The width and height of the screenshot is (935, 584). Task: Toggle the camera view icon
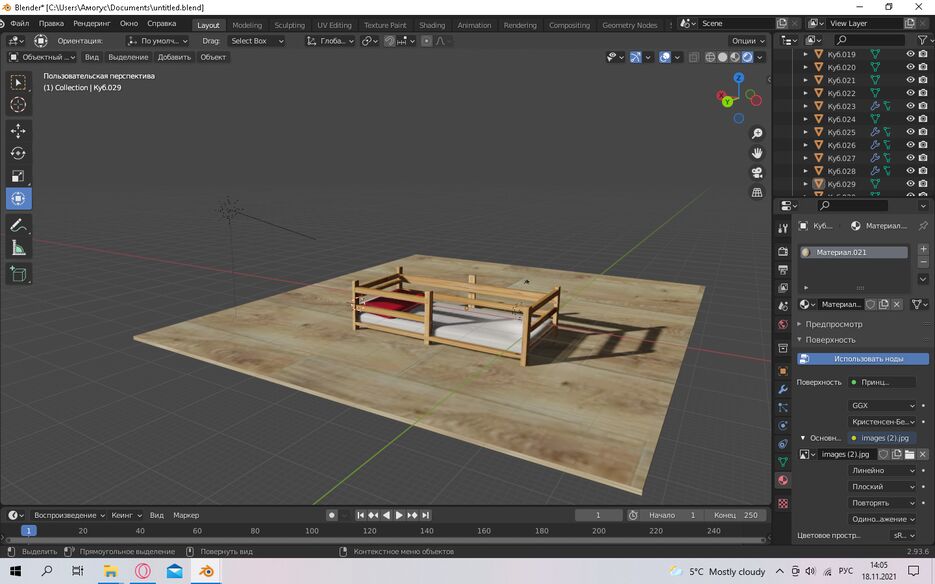[757, 173]
